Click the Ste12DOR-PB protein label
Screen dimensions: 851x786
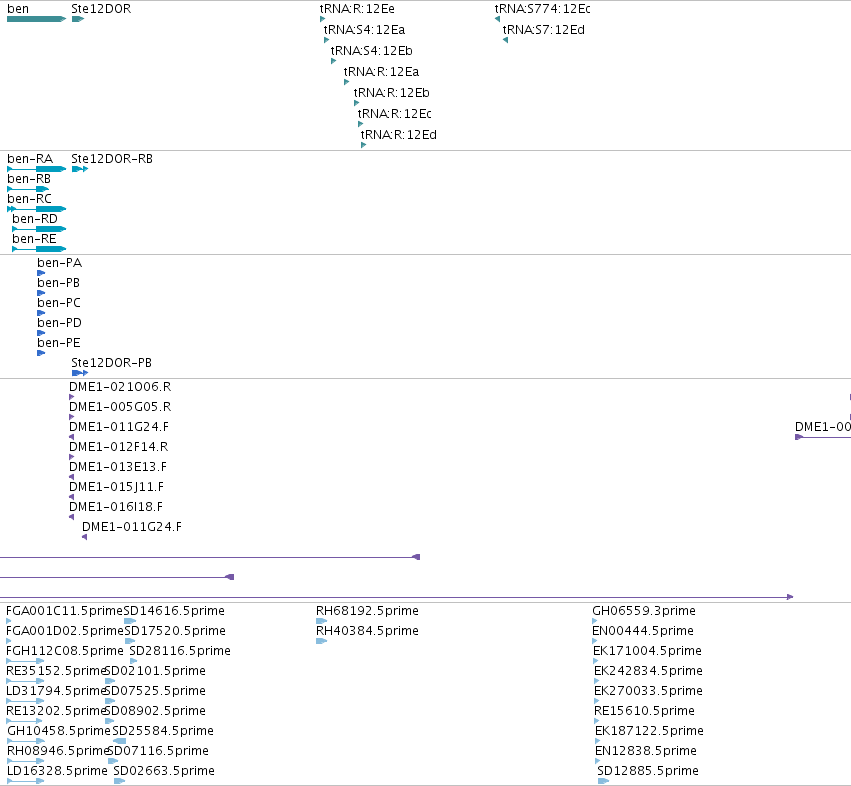tap(111, 363)
